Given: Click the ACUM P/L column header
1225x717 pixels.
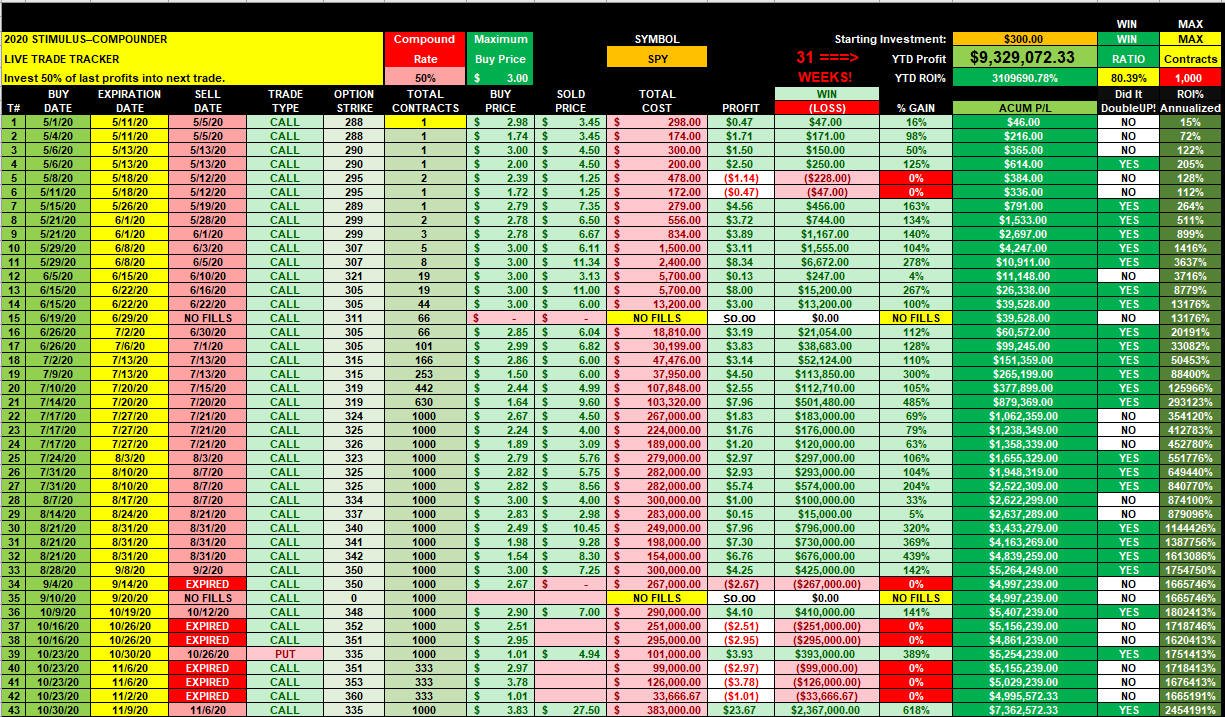Looking at the screenshot, I should (1024, 107).
